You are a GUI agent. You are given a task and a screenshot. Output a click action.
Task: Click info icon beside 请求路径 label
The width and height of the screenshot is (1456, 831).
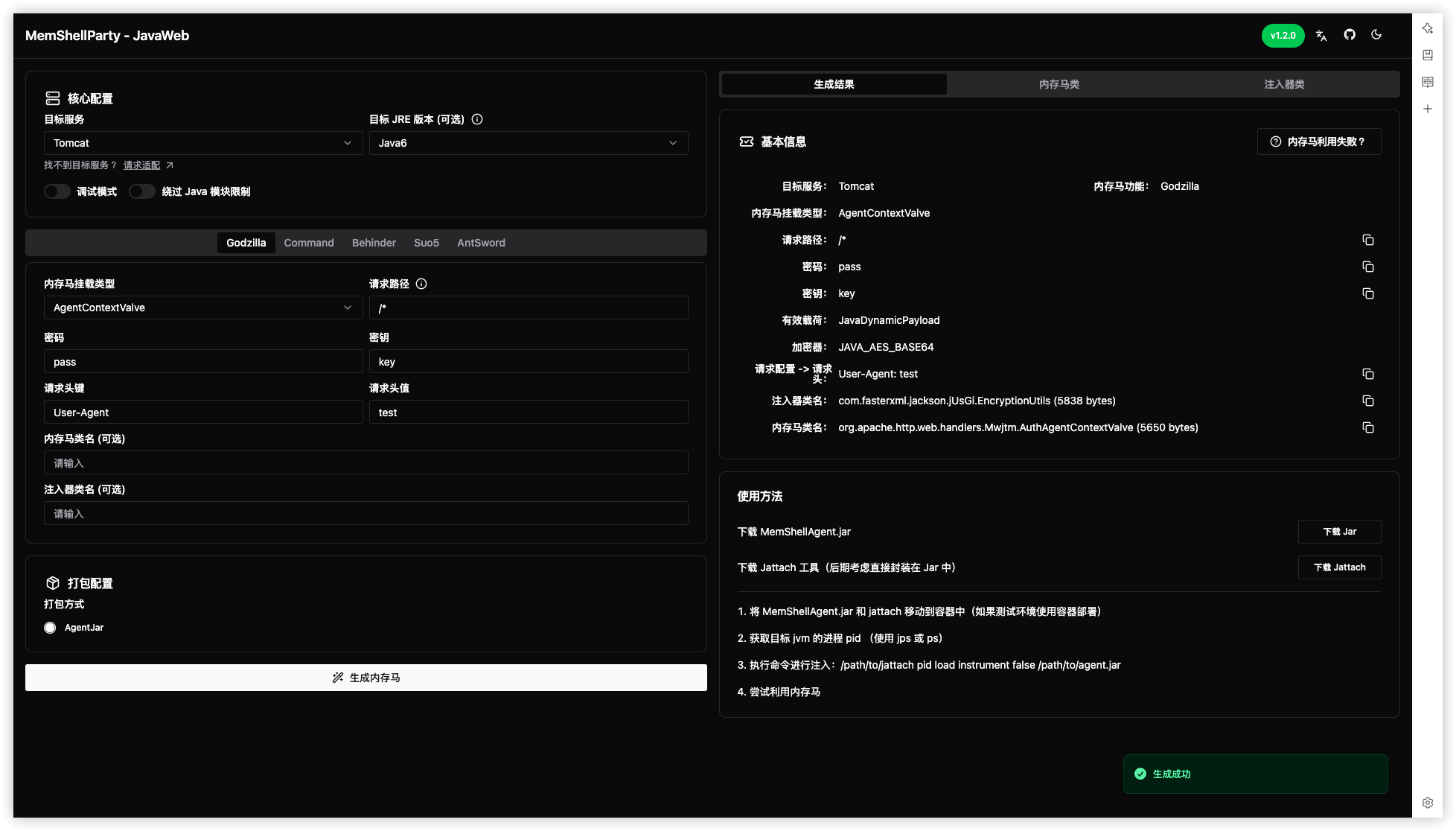421,284
